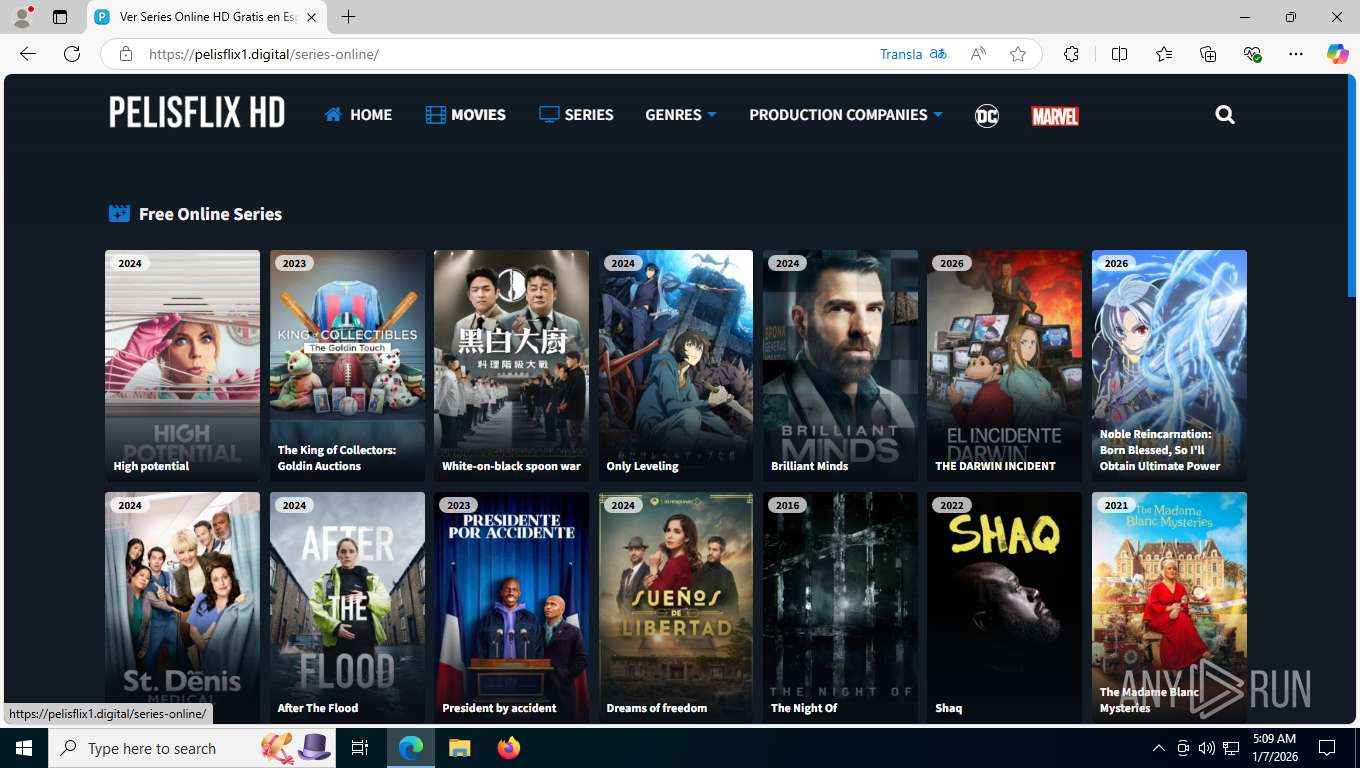The width and height of the screenshot is (1360, 768).
Task: Open the Favorites list icon
Action: (x=1164, y=54)
